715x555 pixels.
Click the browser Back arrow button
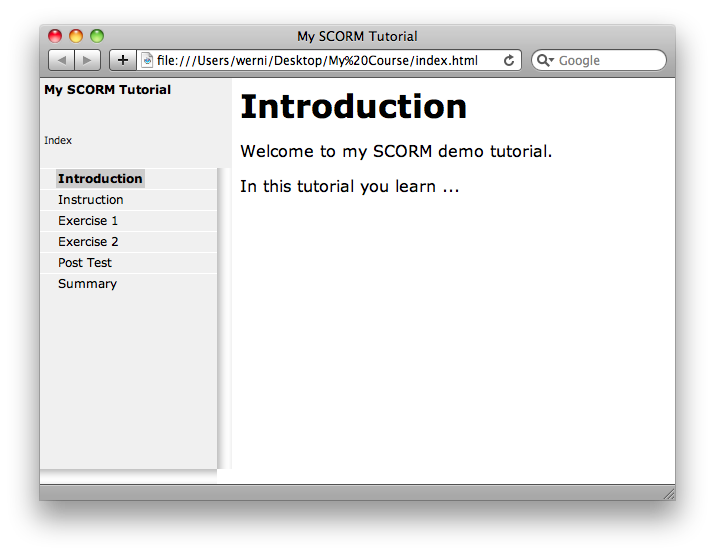[61, 61]
